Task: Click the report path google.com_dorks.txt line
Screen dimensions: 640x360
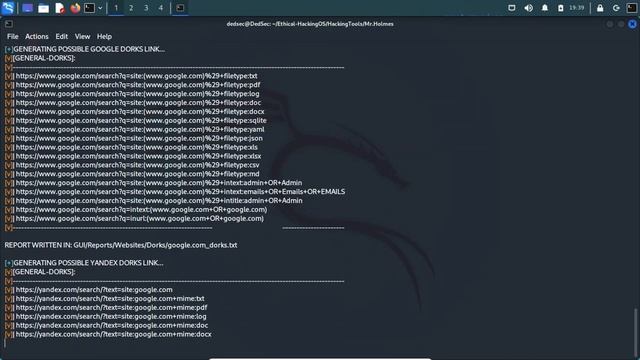Action: [x=121, y=245]
